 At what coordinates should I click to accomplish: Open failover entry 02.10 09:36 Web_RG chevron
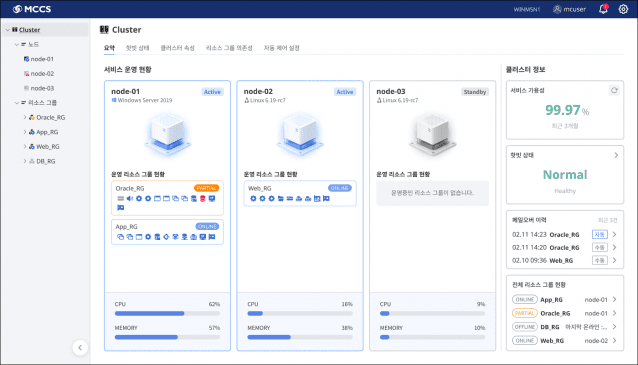pyautogui.click(x=614, y=260)
